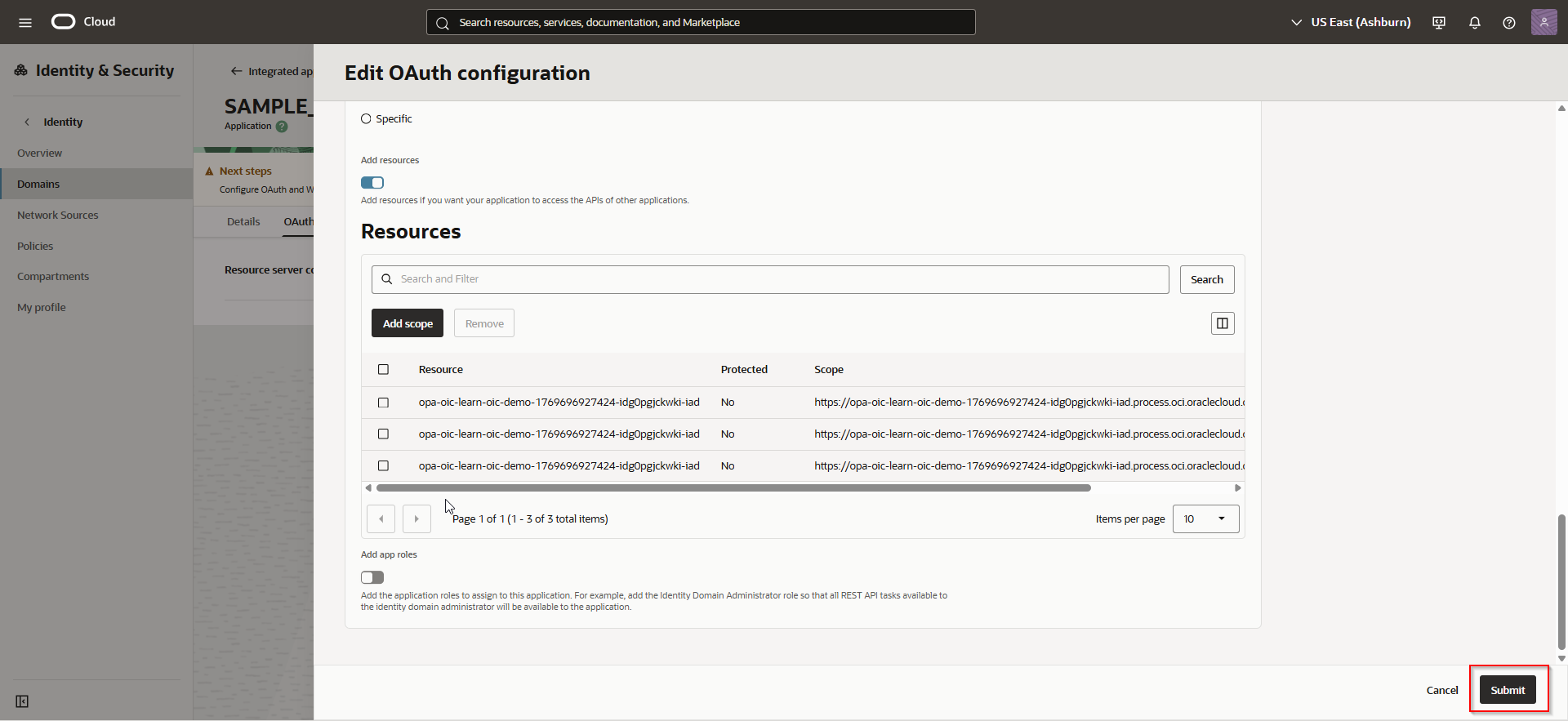Click the Submit button
The height and width of the screenshot is (721, 1568).
1507,690
